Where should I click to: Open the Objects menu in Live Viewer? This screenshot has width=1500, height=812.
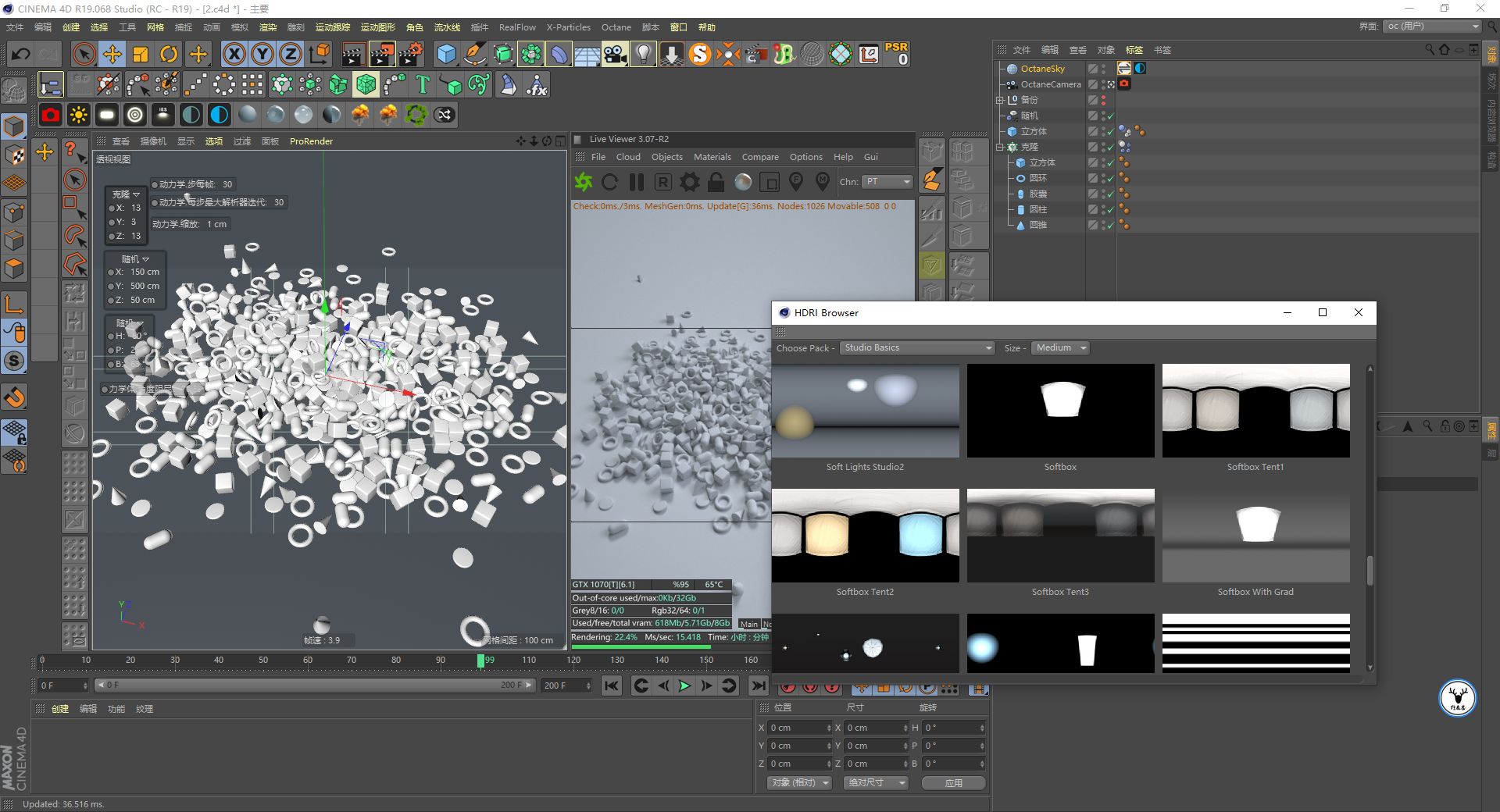coord(667,157)
